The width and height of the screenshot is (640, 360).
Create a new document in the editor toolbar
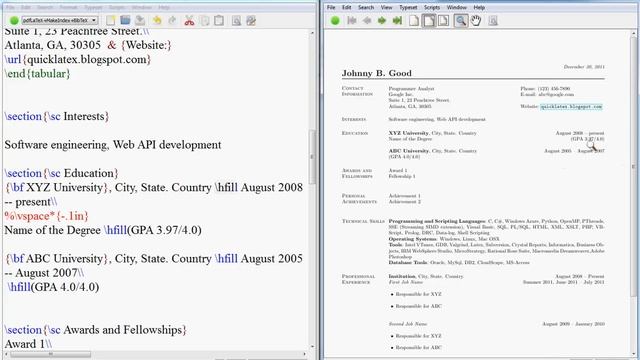tap(111, 20)
